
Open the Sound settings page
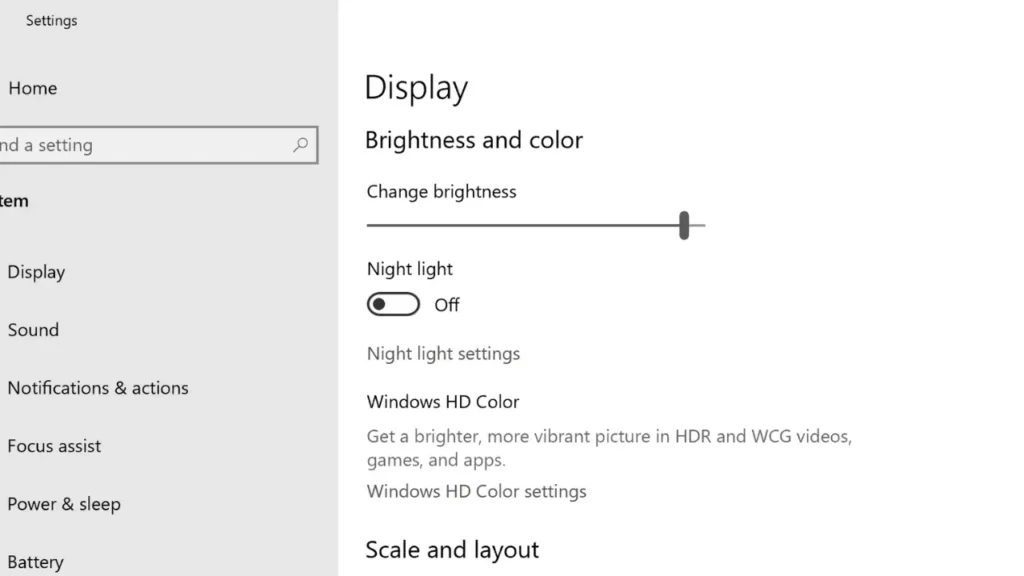point(33,330)
